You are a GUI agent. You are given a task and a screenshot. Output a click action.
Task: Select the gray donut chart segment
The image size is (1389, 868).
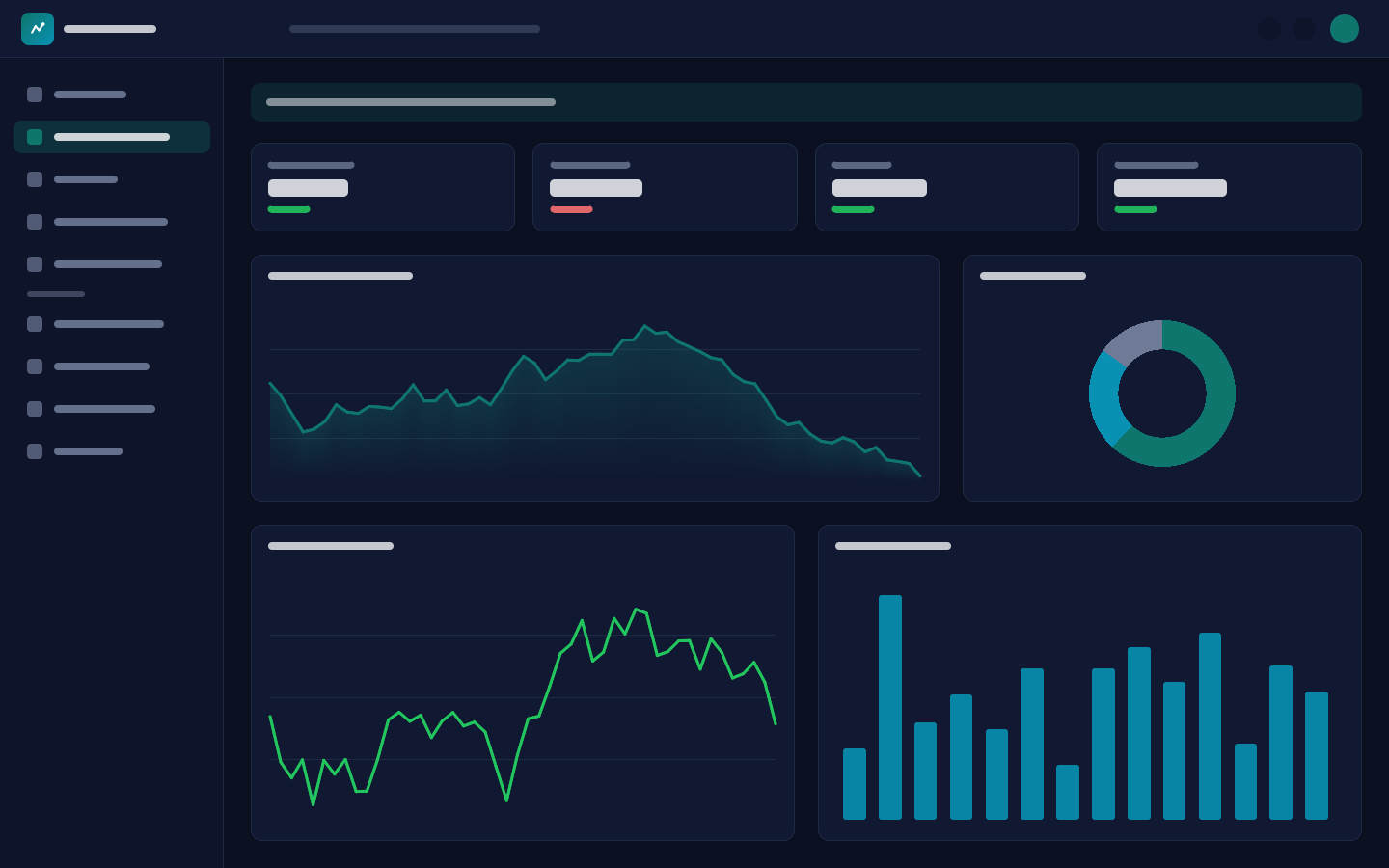click(x=1138, y=339)
